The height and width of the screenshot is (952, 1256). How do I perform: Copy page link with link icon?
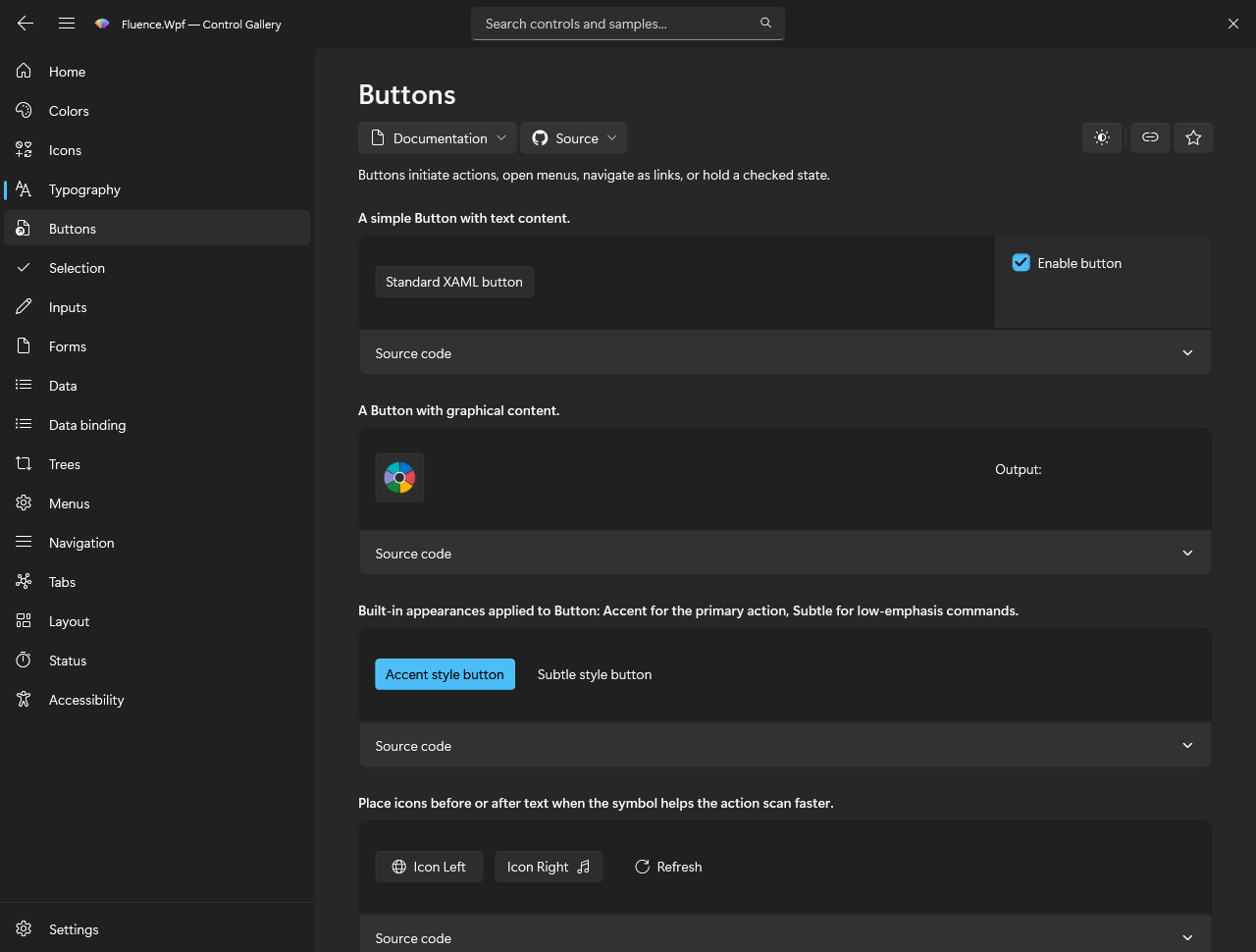coord(1150,137)
